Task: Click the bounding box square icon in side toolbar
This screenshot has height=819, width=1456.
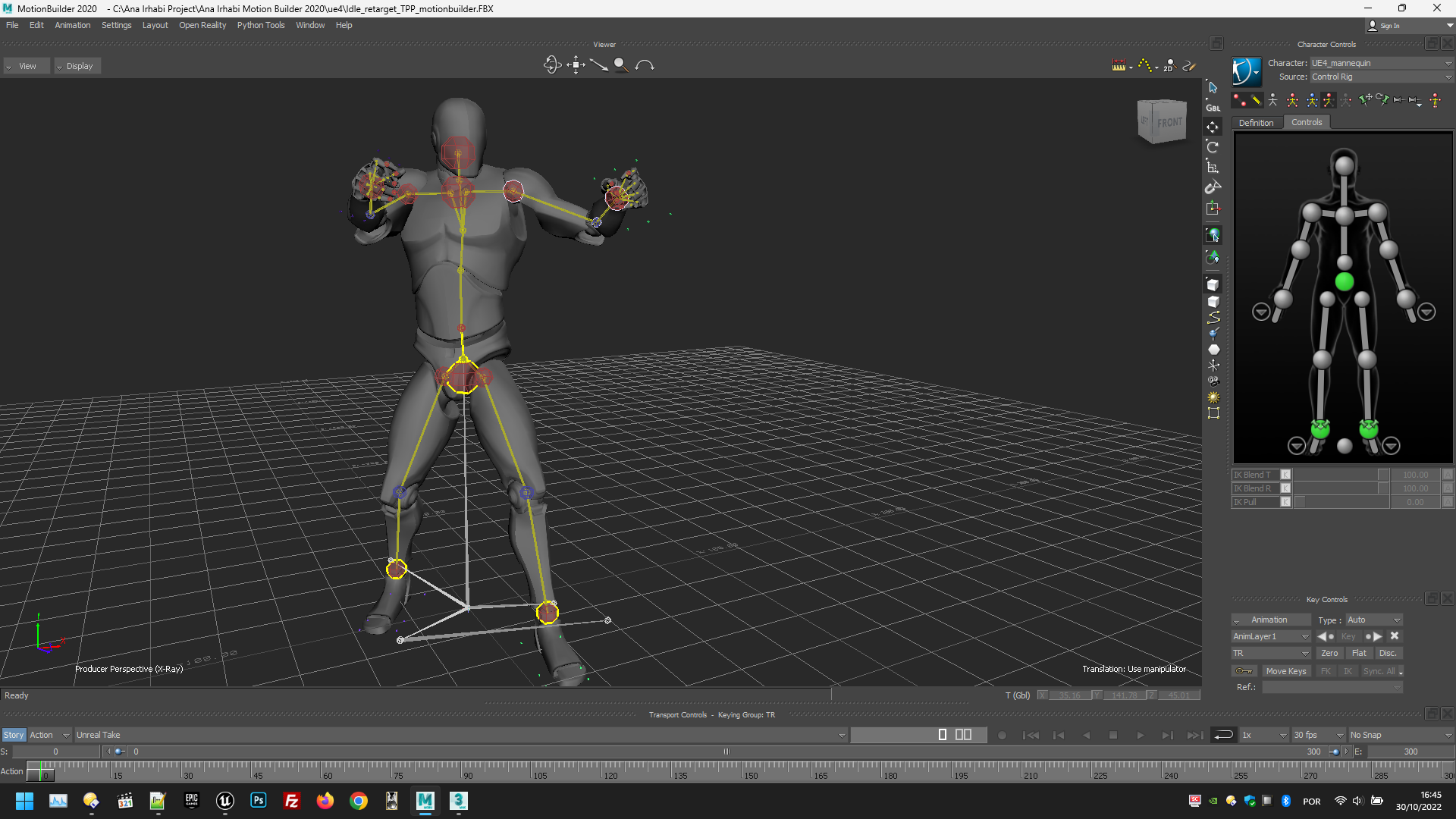Action: pyautogui.click(x=1213, y=413)
